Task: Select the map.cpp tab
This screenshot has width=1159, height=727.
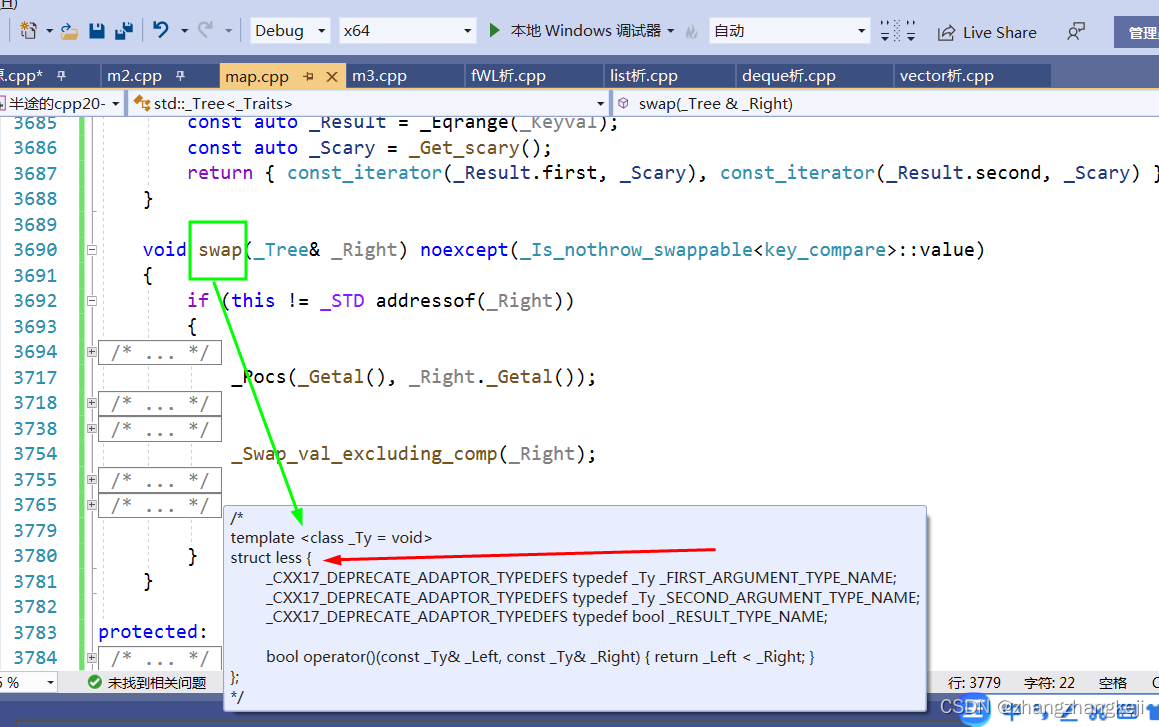Action: point(256,77)
